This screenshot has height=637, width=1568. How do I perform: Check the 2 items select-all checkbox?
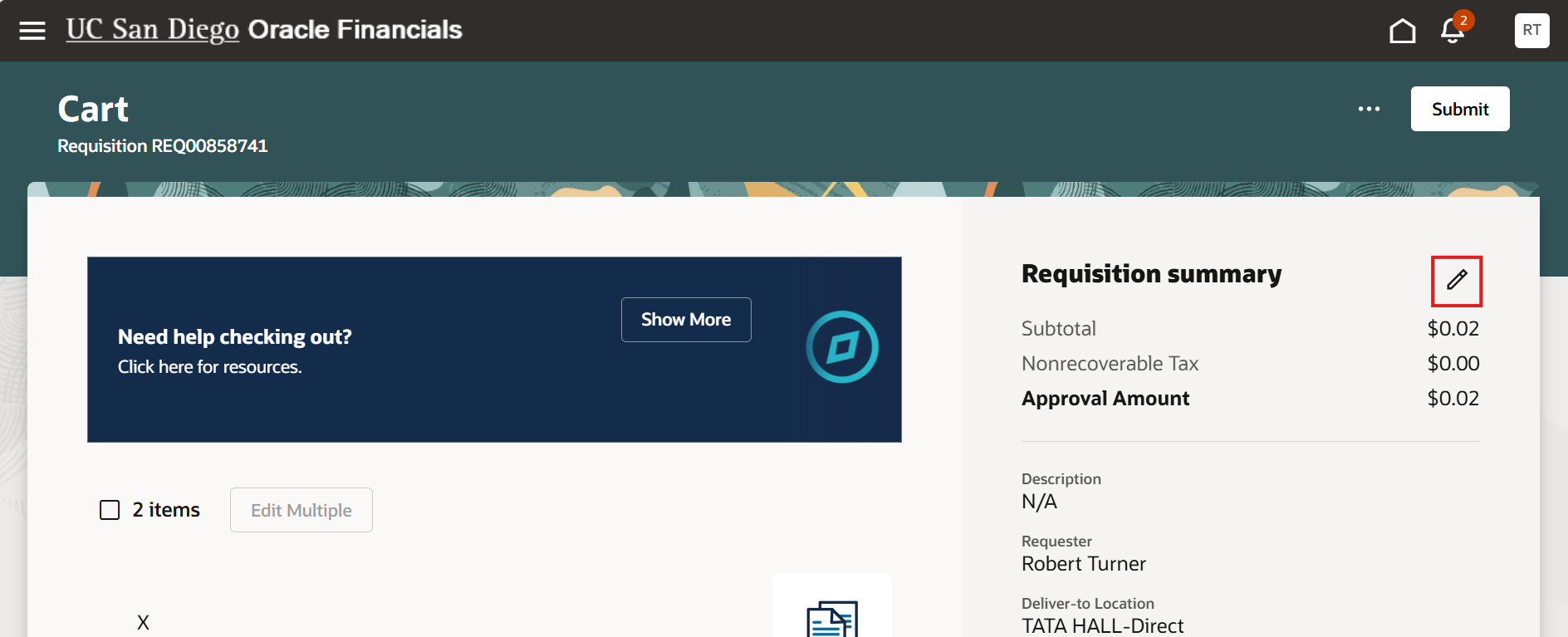pos(110,510)
